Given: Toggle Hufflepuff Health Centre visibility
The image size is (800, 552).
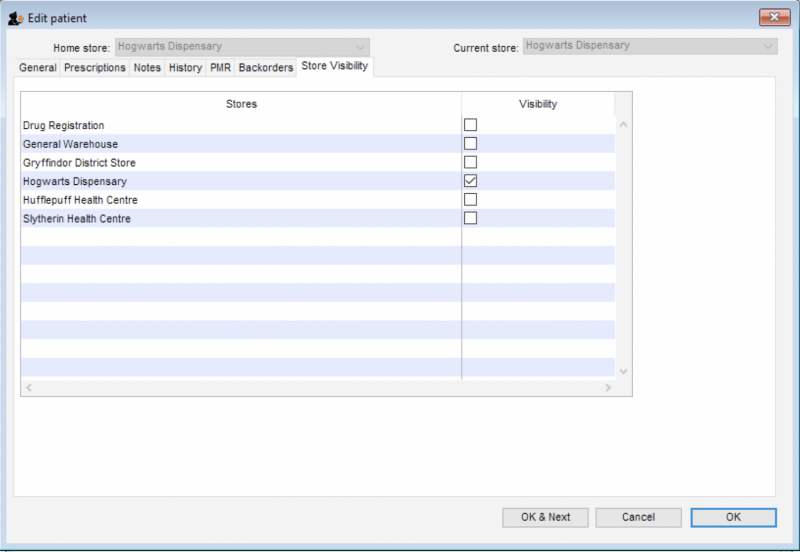Looking at the screenshot, I should coord(470,200).
